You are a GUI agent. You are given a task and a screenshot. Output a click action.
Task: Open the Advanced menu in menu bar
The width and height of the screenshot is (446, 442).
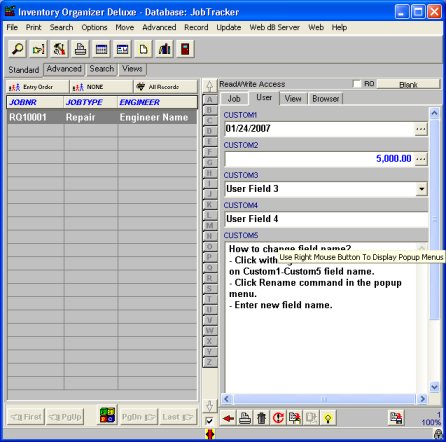(159, 27)
